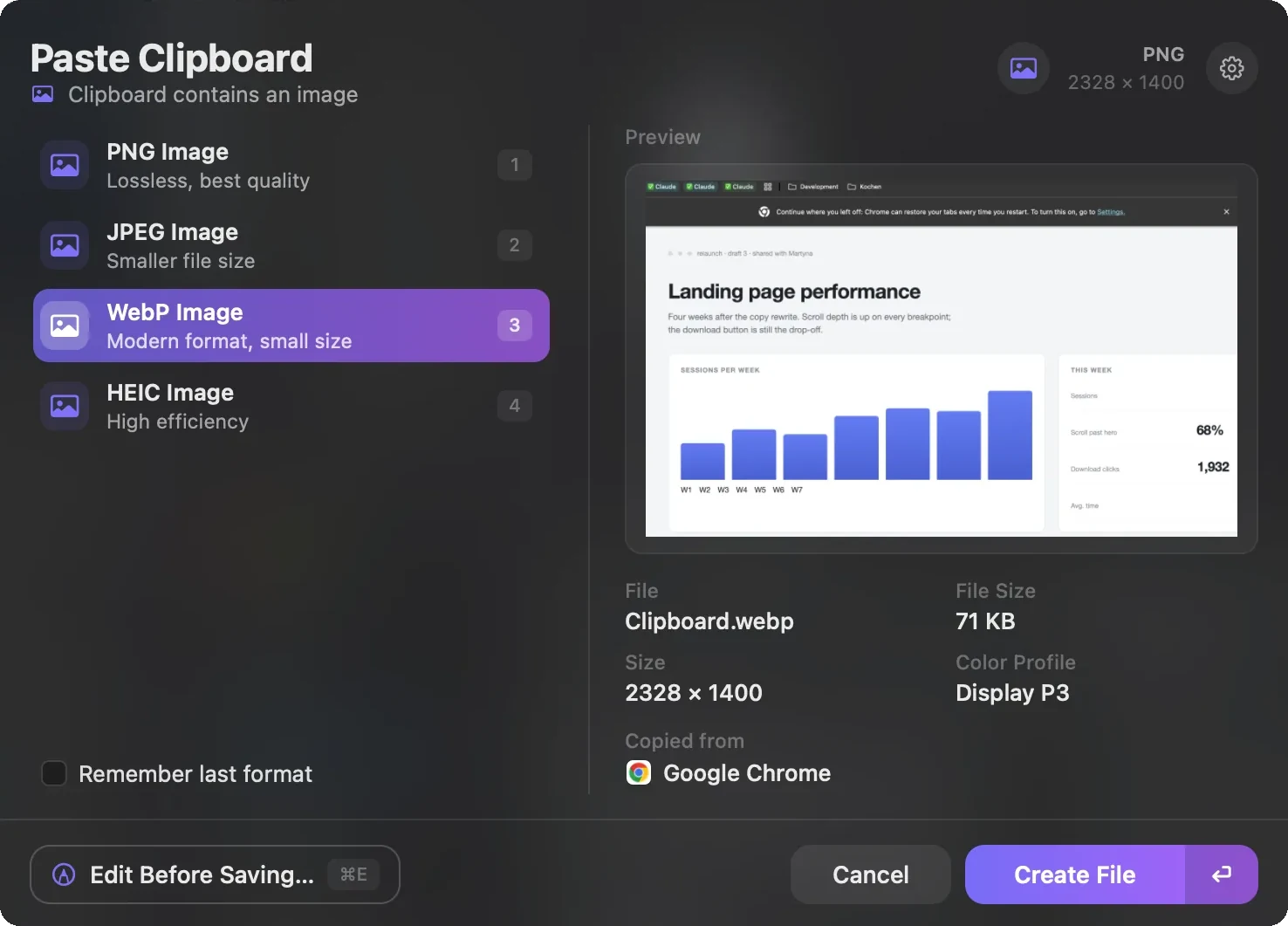1288x926 pixels.
Task: Click the shortcut badge 1 for PNG
Action: click(x=515, y=165)
